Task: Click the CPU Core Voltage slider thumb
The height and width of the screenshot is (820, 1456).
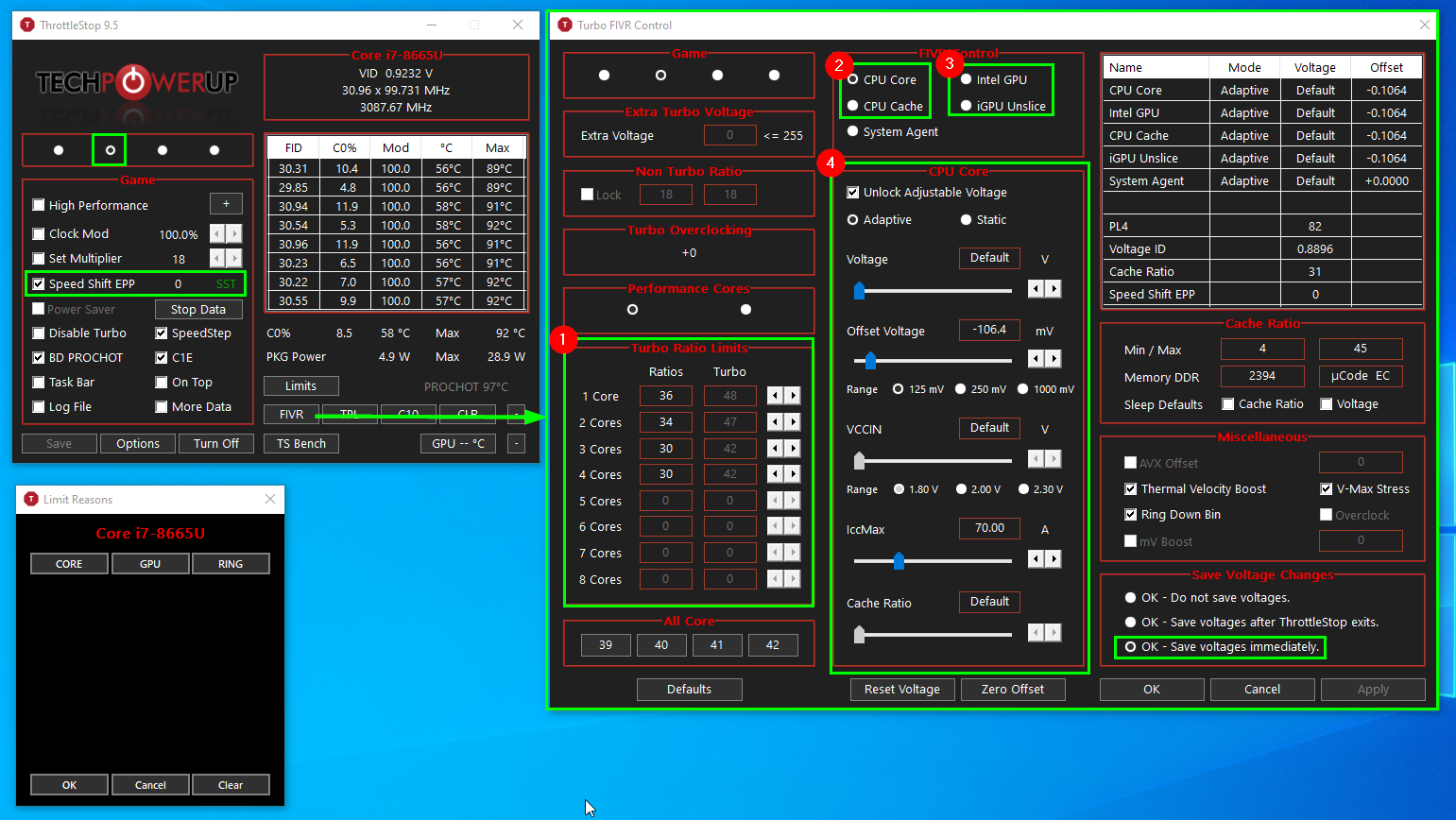Action: coord(859,290)
